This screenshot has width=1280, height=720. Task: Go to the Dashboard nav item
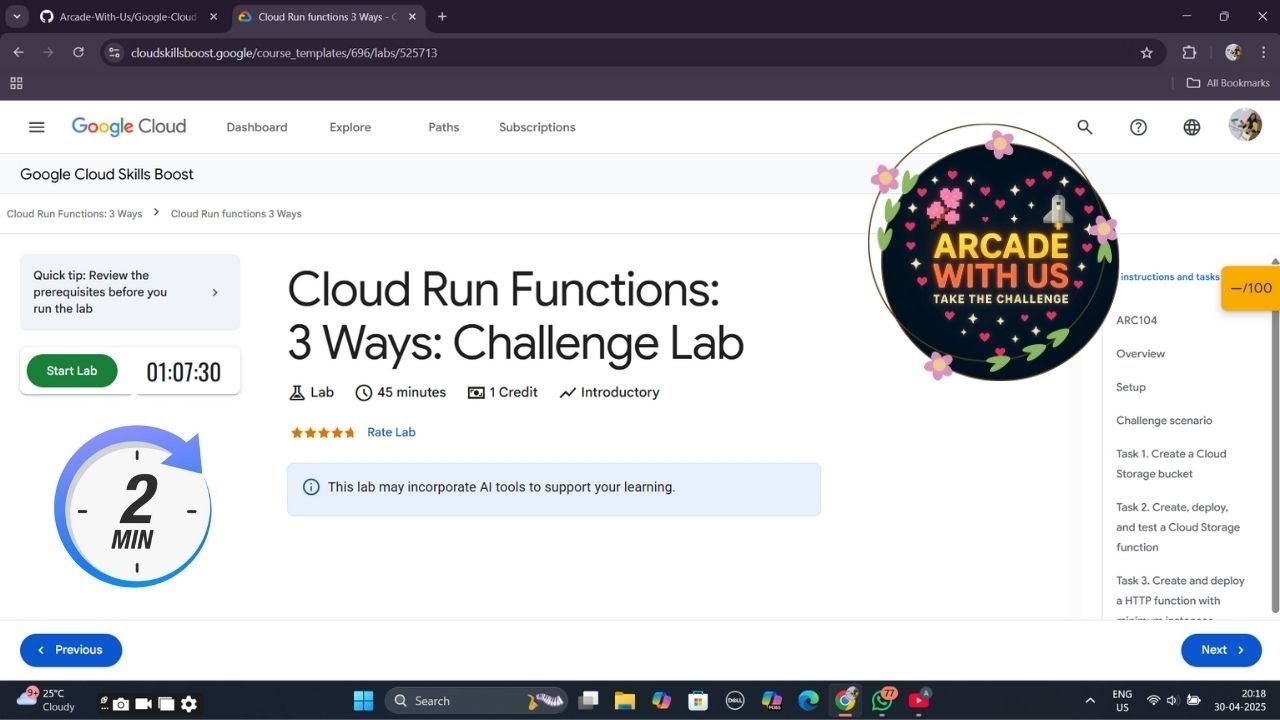(257, 127)
